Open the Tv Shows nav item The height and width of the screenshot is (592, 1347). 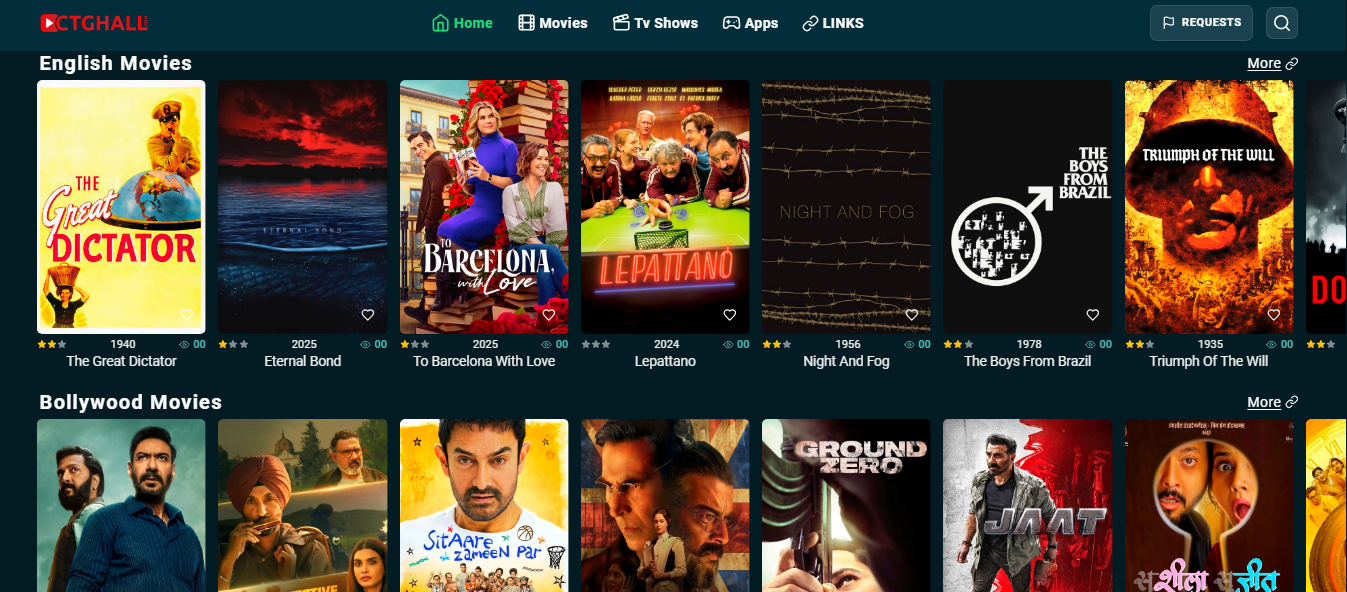[x=655, y=23]
